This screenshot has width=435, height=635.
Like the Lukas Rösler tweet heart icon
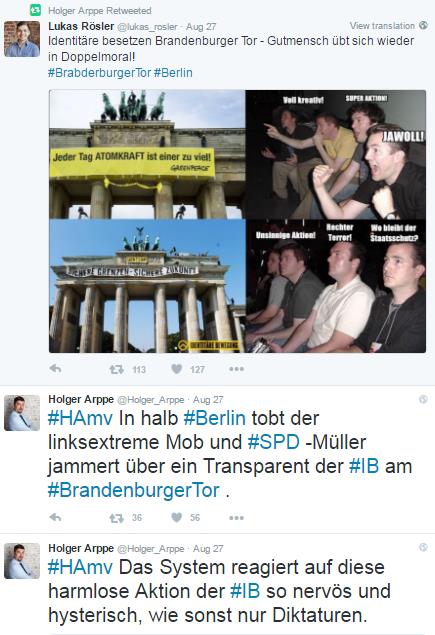tap(177, 369)
